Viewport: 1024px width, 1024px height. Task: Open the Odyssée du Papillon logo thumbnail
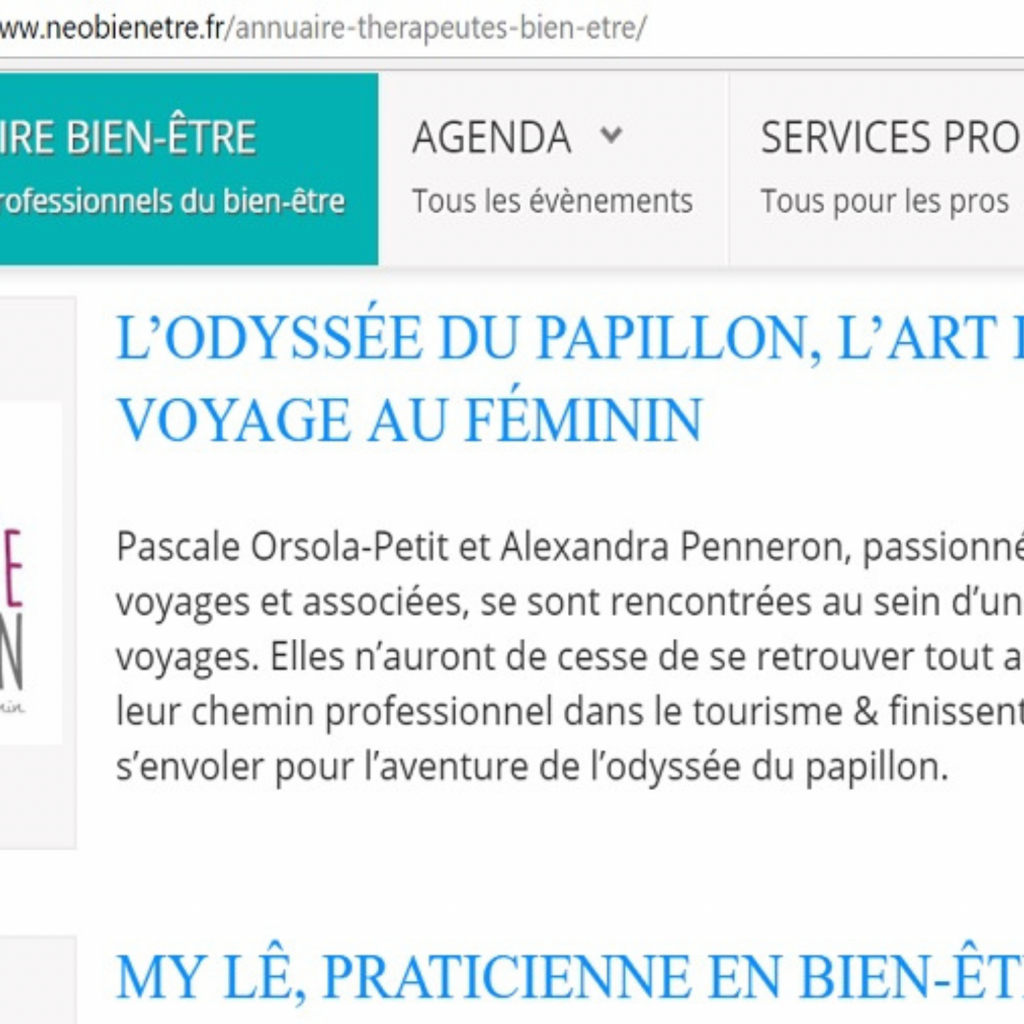pos(31,573)
